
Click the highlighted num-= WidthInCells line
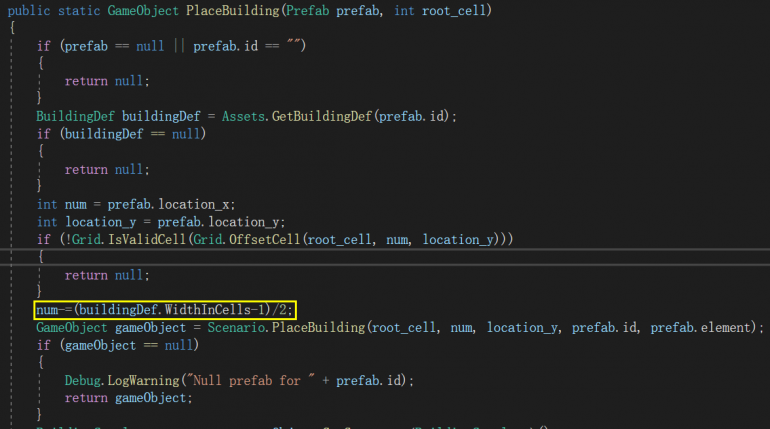tap(165, 310)
